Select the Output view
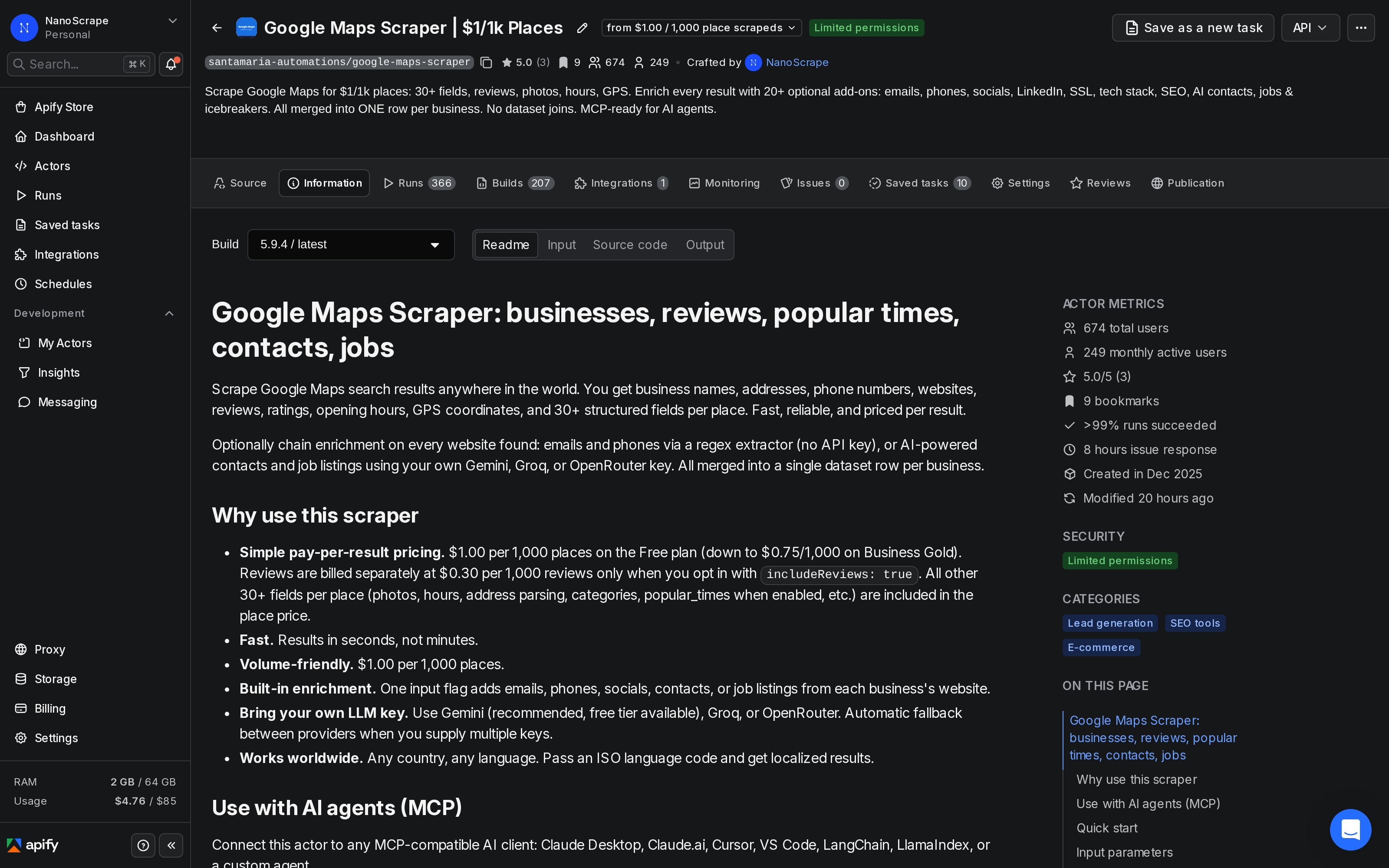The image size is (1389, 868). pyautogui.click(x=705, y=244)
